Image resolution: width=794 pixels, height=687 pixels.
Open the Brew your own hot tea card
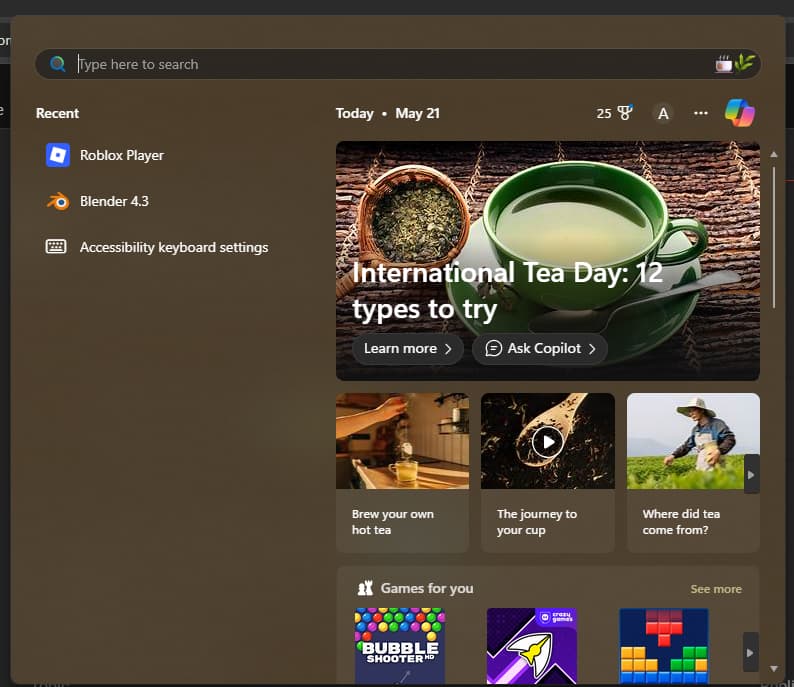click(402, 471)
